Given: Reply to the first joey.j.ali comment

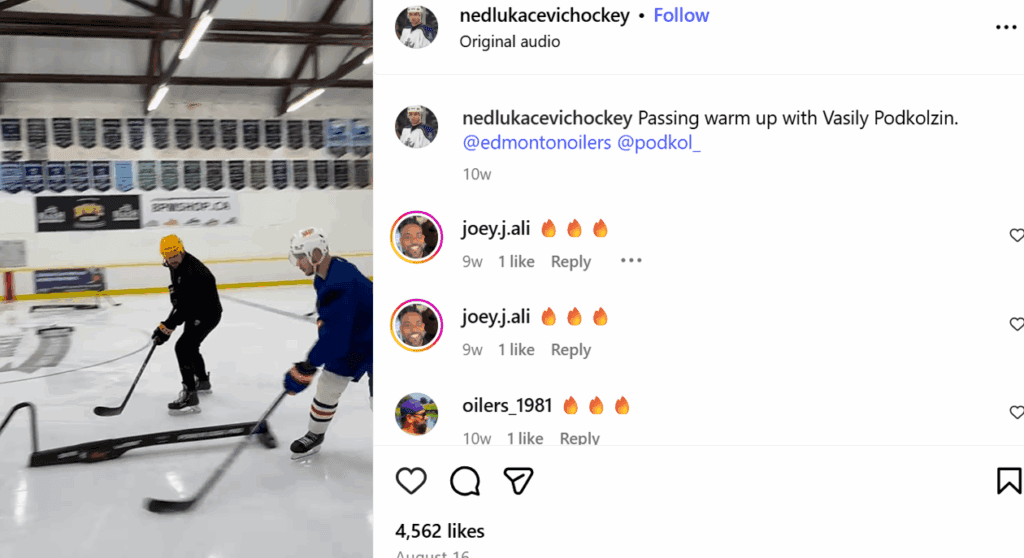Looking at the screenshot, I should 571,262.
